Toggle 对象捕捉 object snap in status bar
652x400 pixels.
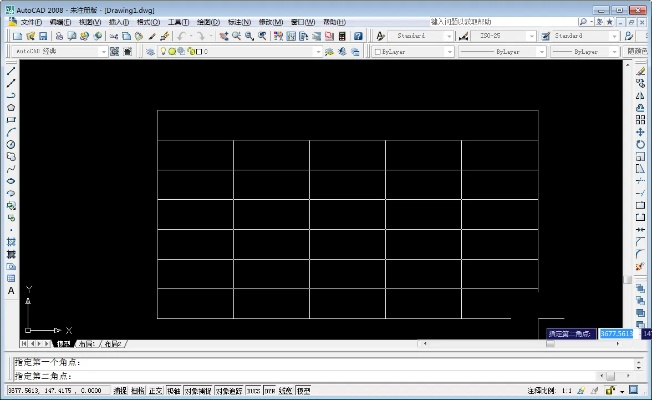[x=198, y=390]
